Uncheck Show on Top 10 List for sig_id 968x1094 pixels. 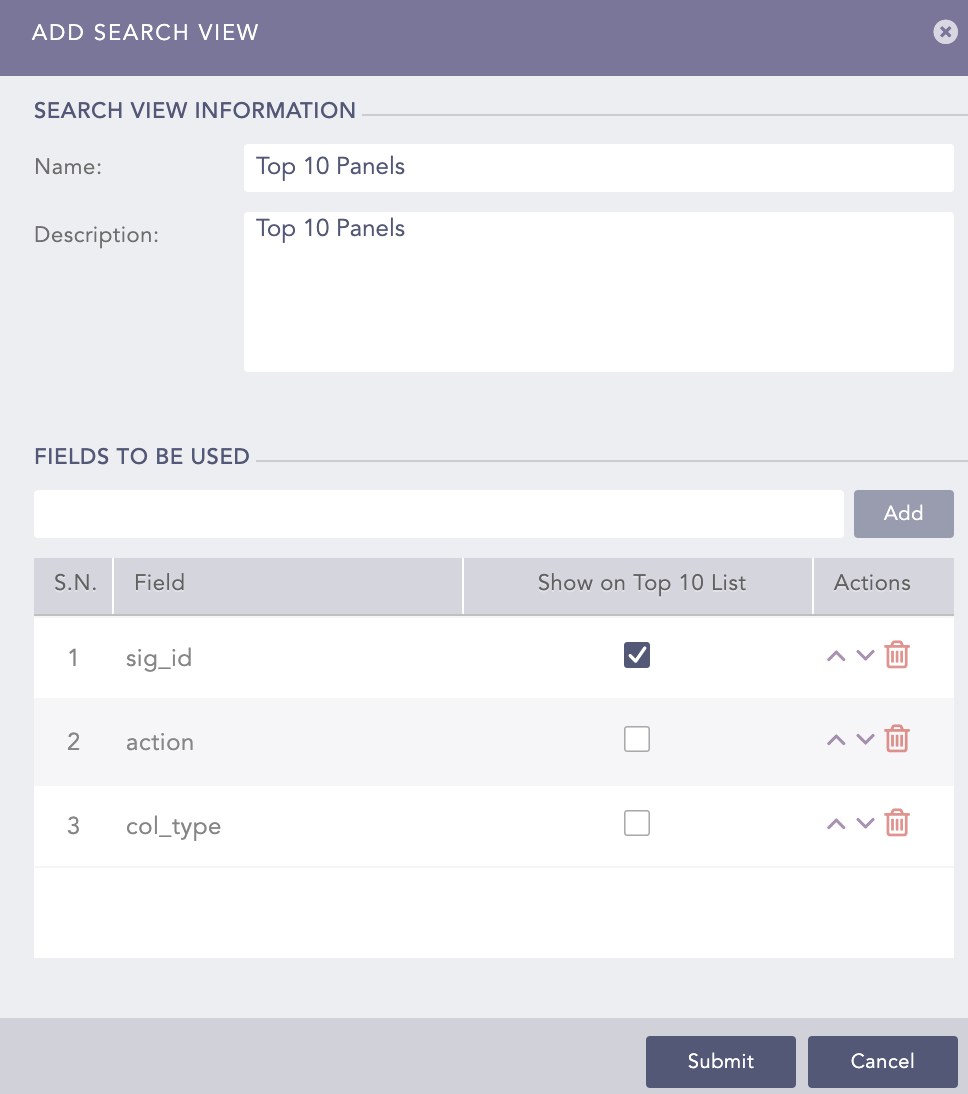(637, 655)
